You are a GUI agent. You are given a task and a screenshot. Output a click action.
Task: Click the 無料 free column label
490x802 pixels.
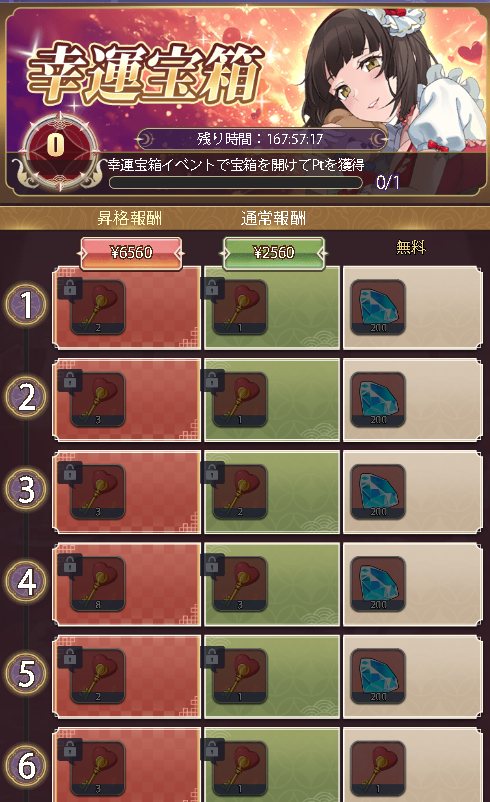411,248
